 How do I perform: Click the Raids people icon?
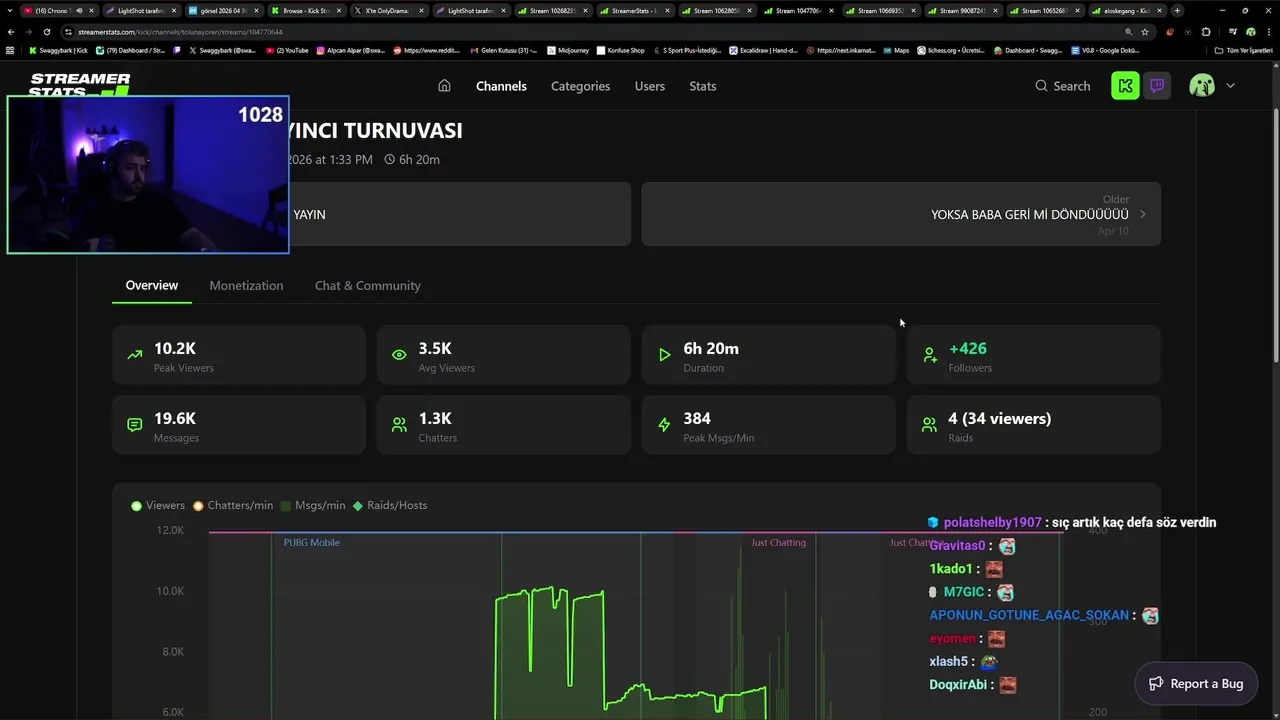(929, 425)
